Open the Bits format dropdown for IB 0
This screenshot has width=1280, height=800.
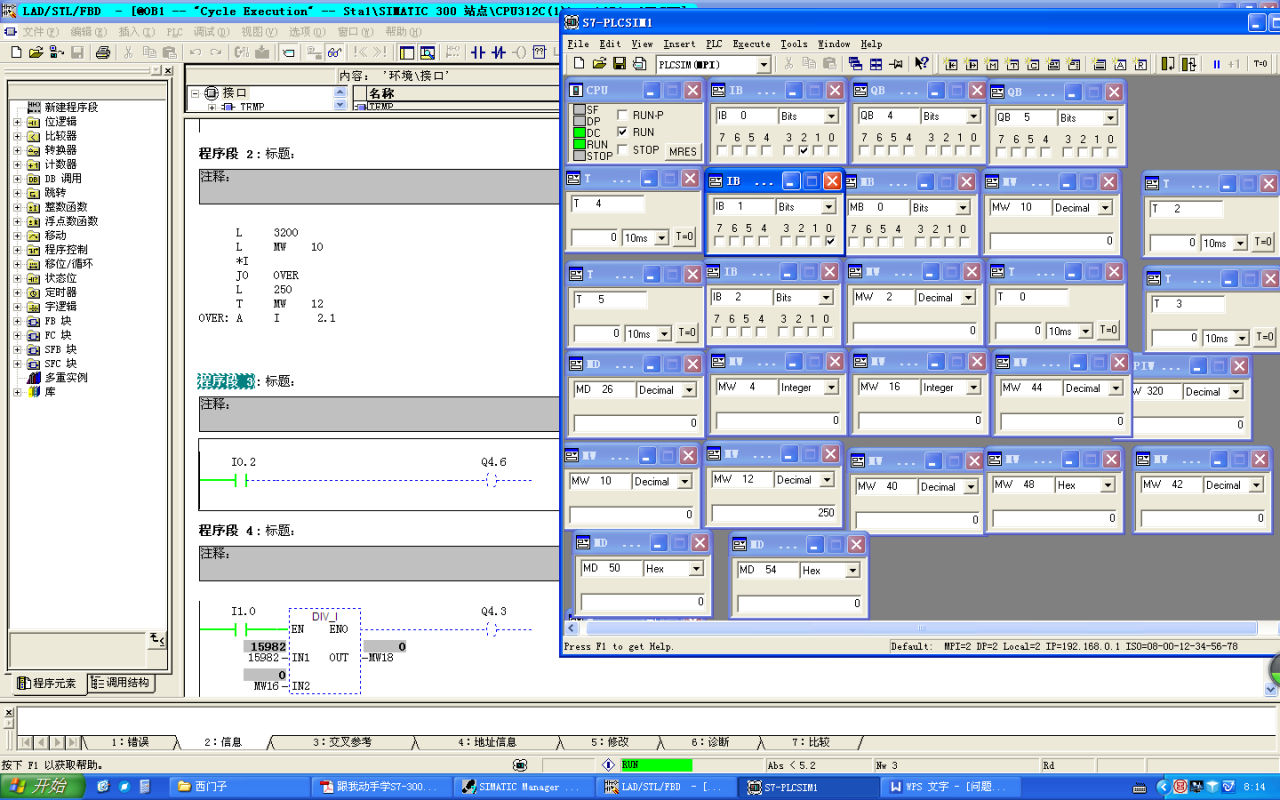tap(832, 116)
